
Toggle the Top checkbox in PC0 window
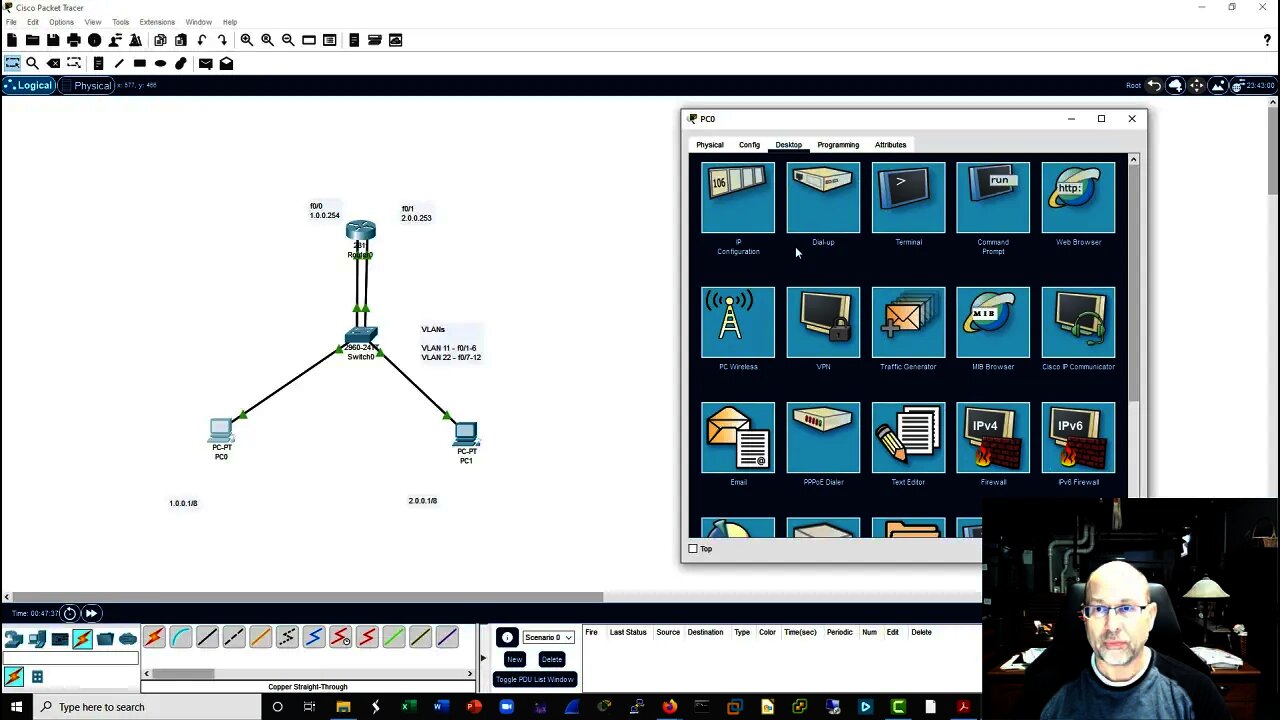coord(693,548)
